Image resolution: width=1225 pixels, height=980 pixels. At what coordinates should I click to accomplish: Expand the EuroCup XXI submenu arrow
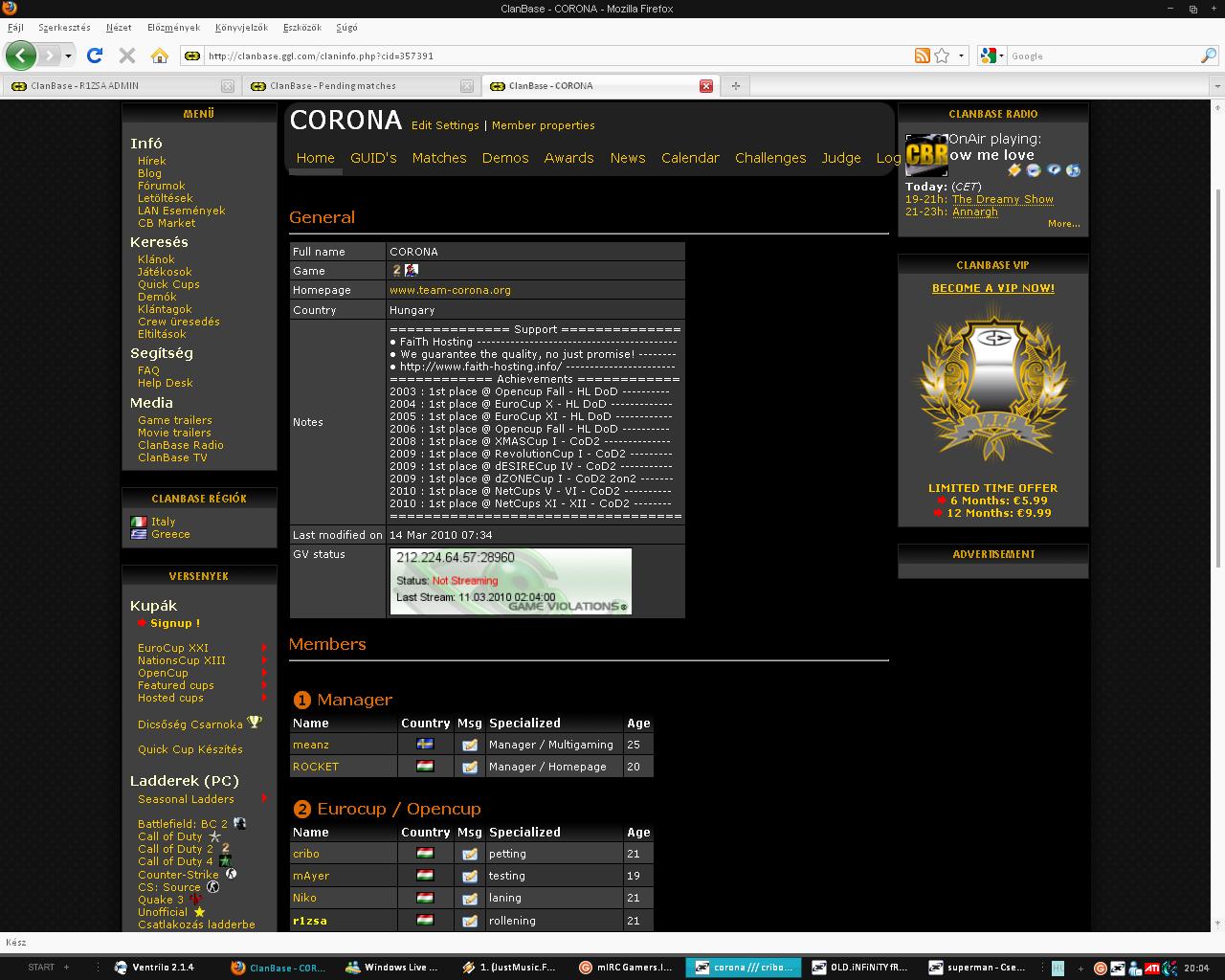point(264,648)
